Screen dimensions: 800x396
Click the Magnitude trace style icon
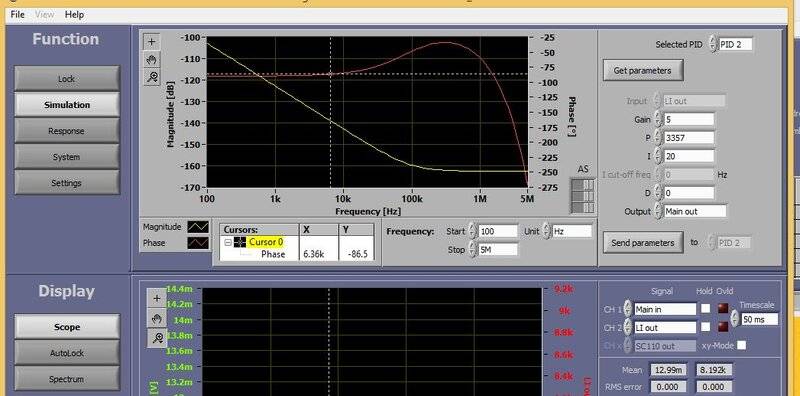pos(198,227)
